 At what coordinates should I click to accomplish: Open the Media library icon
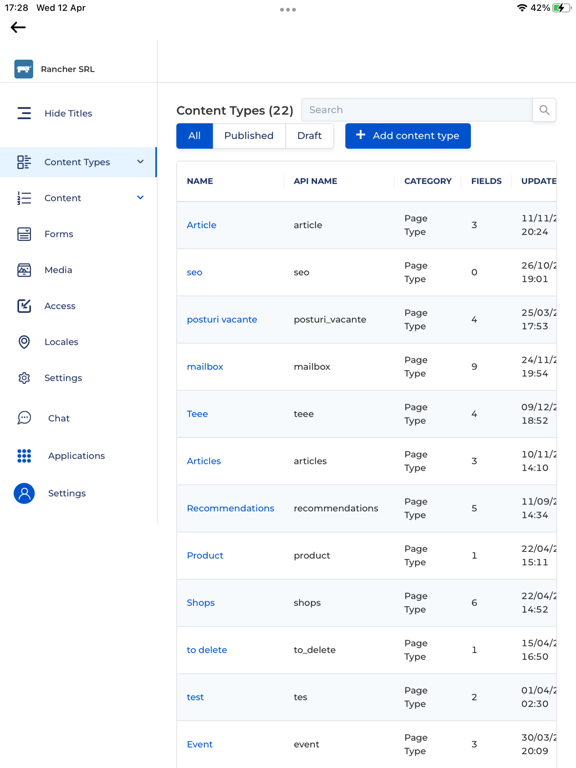pyautogui.click(x=24, y=270)
